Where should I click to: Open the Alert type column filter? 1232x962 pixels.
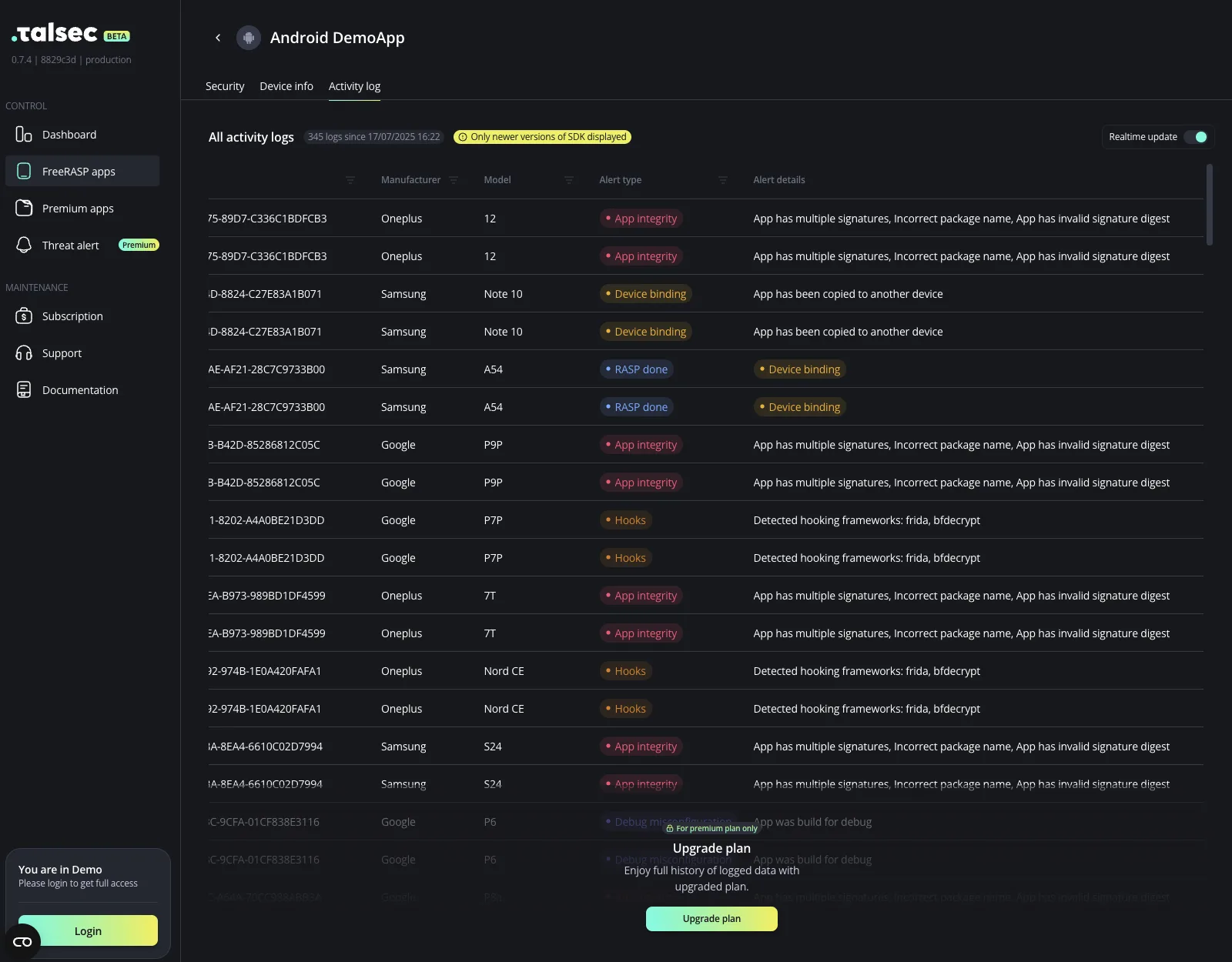coord(723,180)
